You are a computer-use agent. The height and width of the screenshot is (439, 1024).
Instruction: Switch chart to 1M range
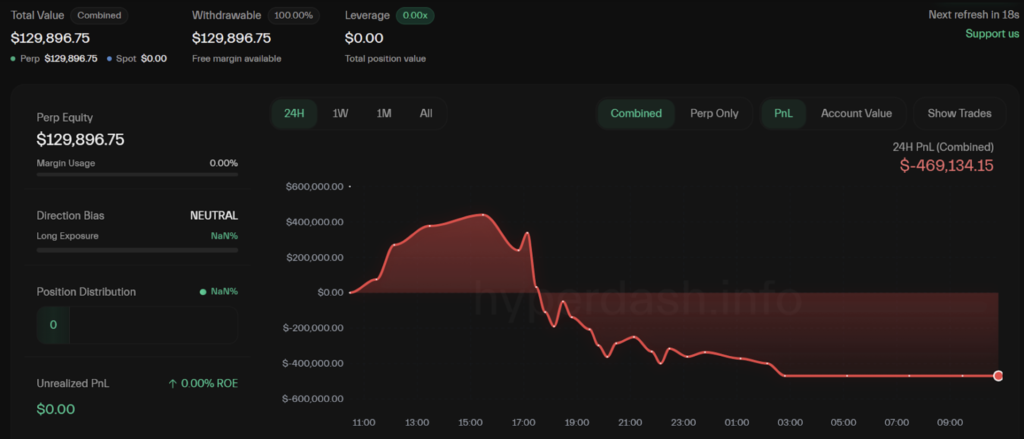(384, 113)
